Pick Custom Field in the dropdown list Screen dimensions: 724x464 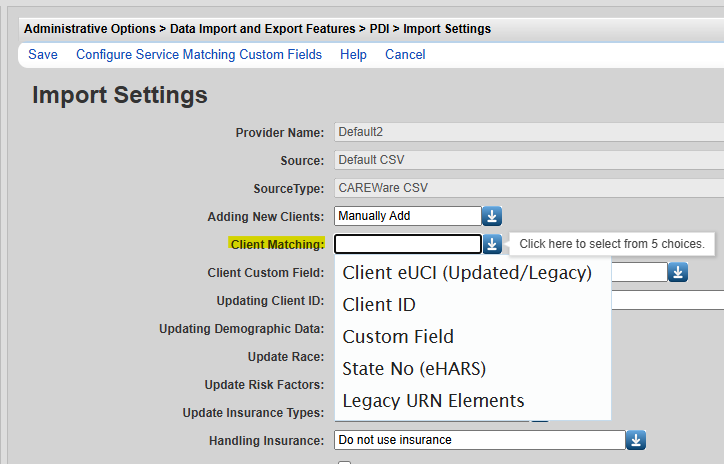pos(398,336)
